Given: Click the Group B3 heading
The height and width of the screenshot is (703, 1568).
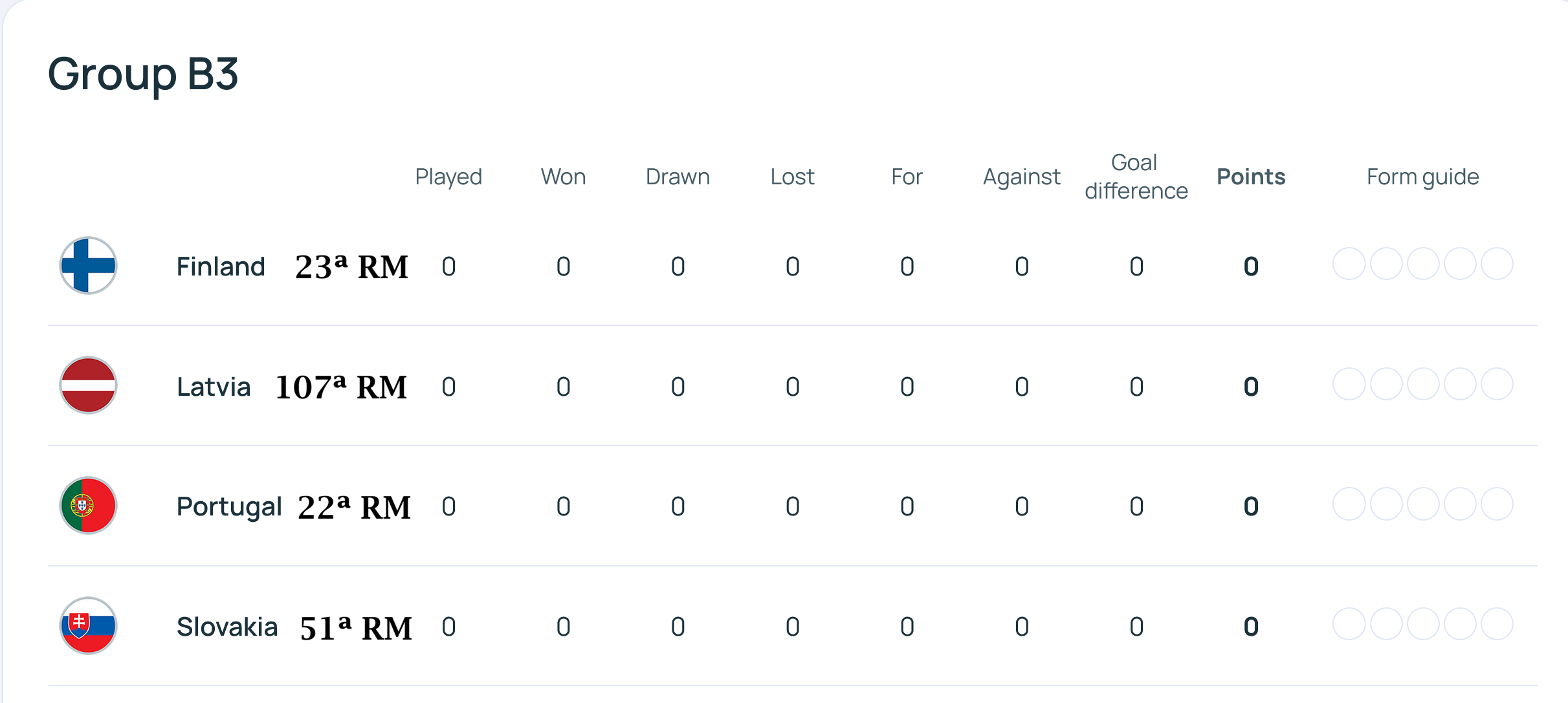Looking at the screenshot, I should [143, 74].
